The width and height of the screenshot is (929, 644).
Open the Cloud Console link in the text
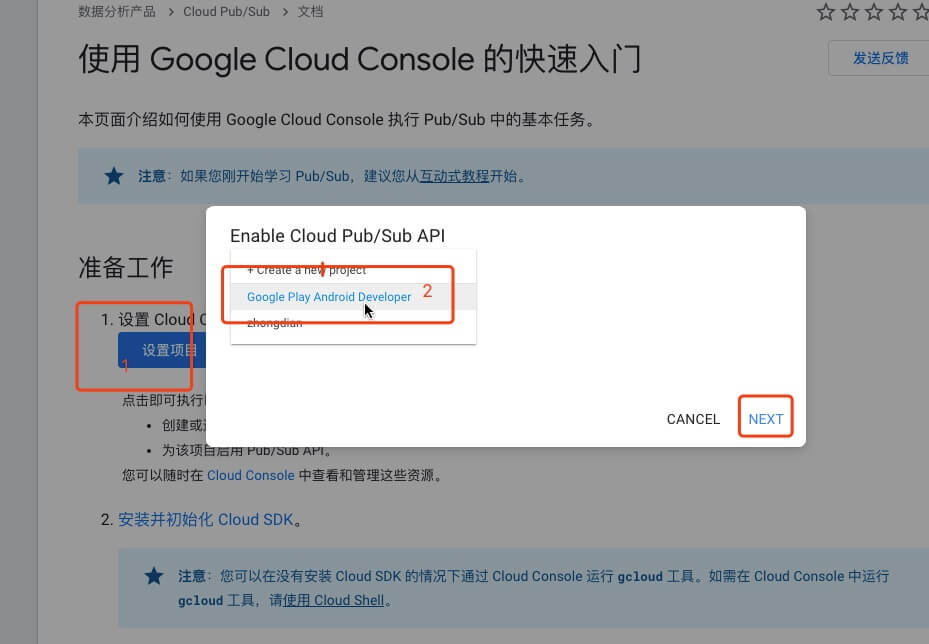pos(251,475)
